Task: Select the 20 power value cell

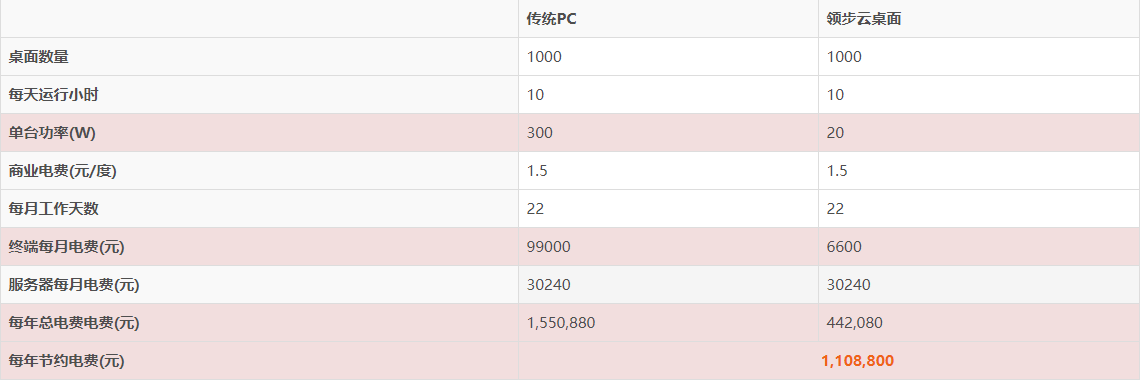Action: (835, 133)
